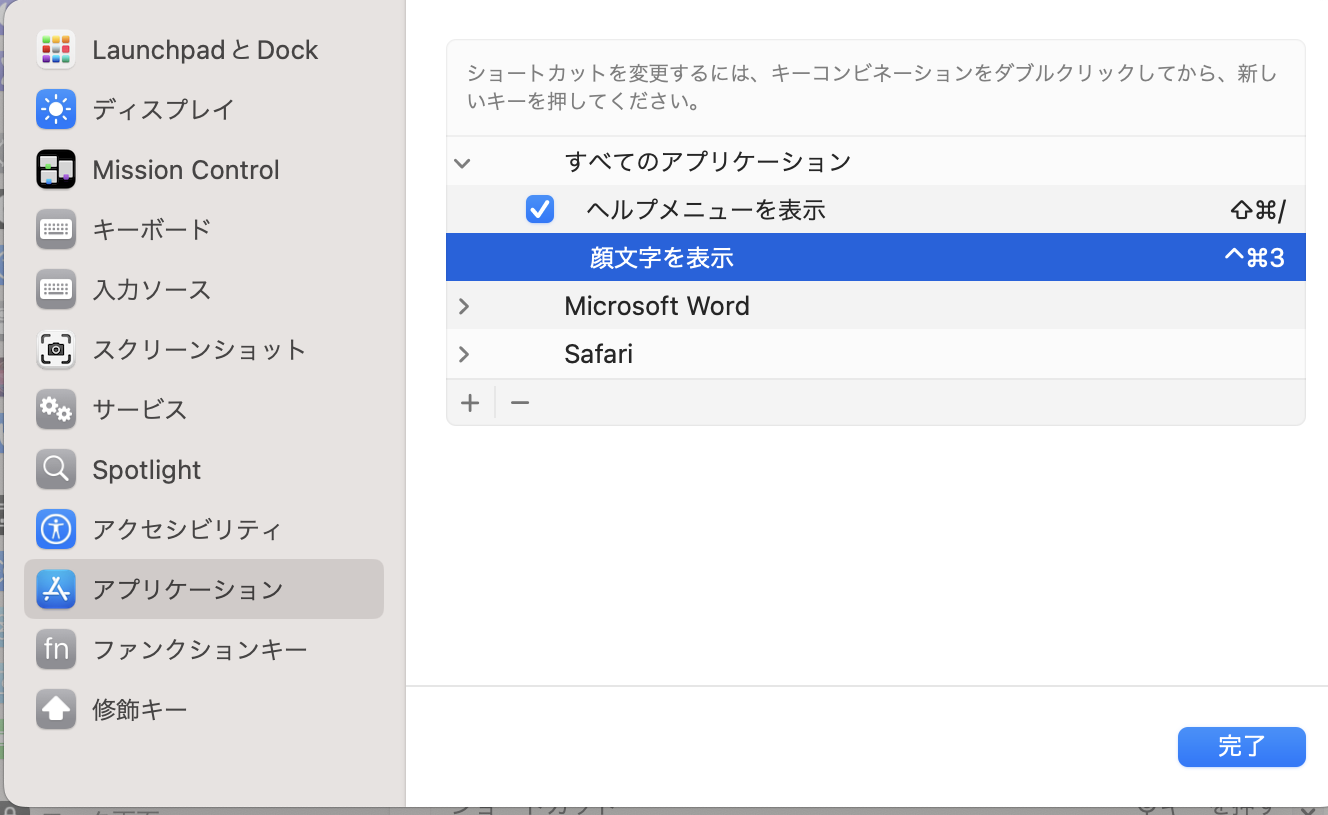Add a shortcut with the plus button
Screen dimensions: 1328x815
tap(470, 403)
